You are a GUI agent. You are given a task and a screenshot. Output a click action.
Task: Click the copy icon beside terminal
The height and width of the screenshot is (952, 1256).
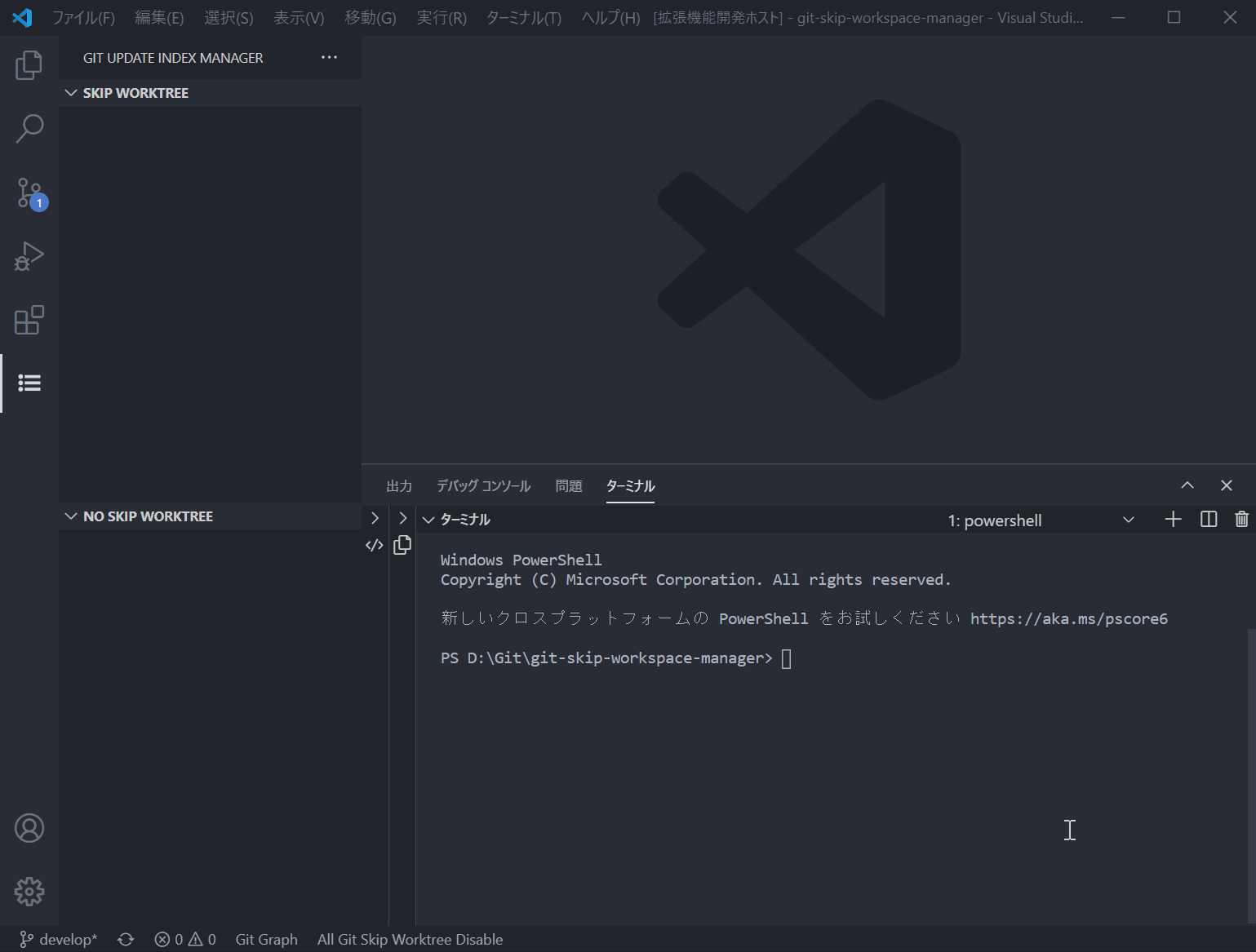click(x=402, y=545)
